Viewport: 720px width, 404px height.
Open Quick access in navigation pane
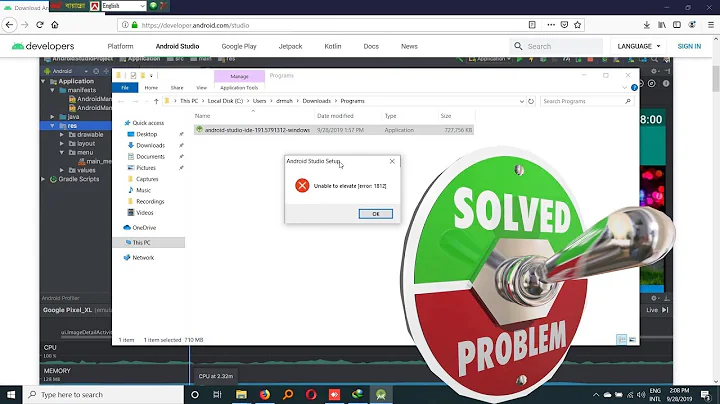tap(148, 123)
